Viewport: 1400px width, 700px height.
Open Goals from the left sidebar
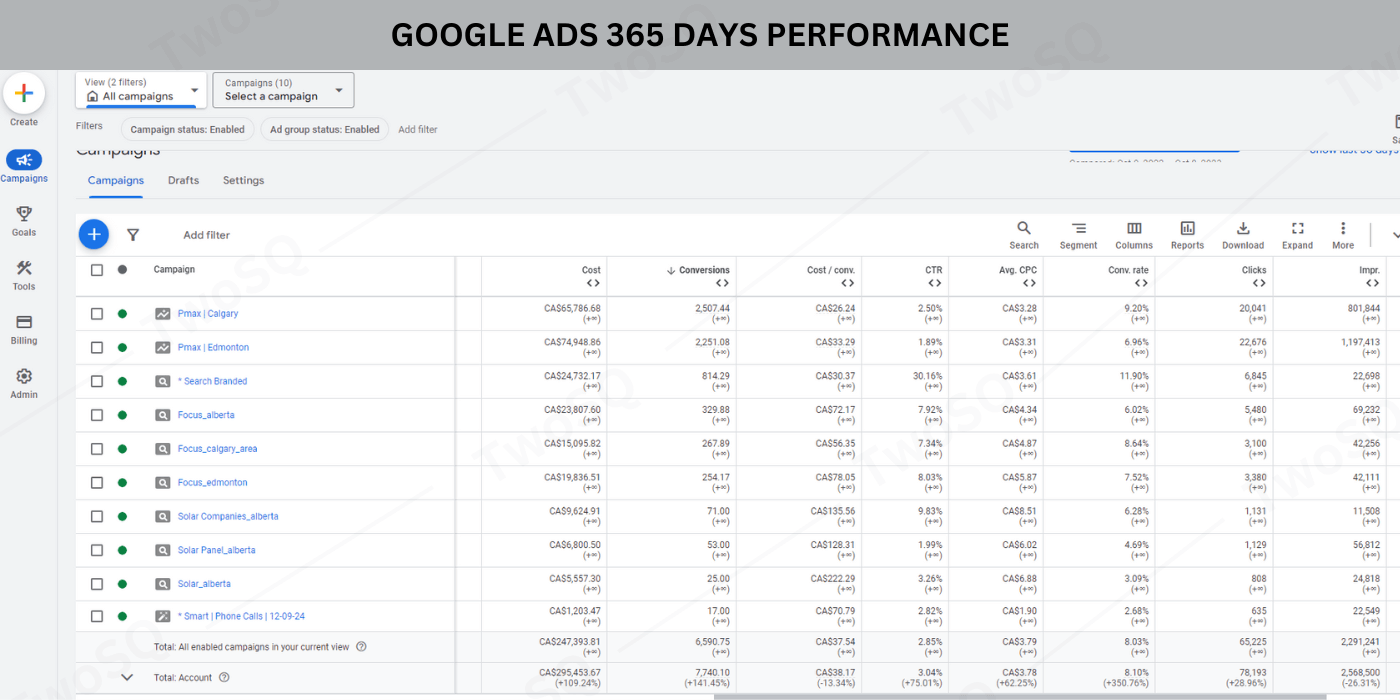click(x=24, y=220)
